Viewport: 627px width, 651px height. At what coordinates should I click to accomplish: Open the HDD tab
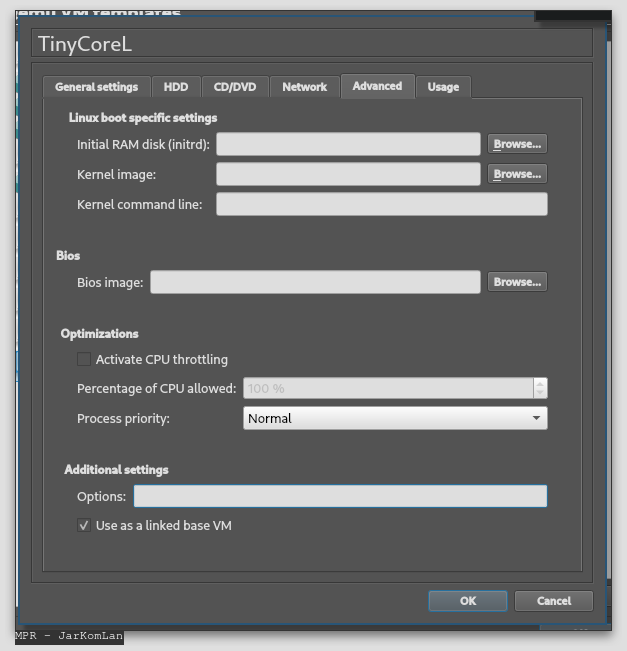pos(176,87)
